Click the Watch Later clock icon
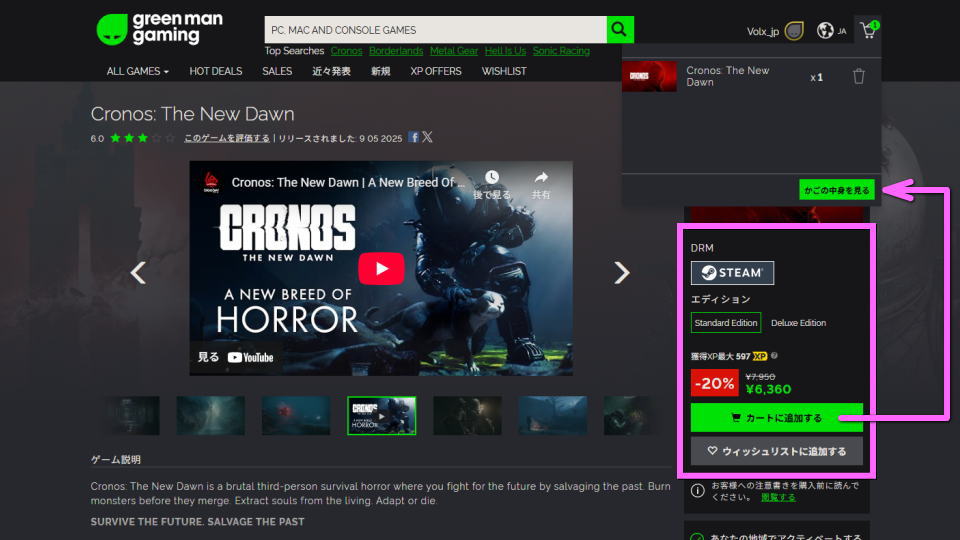960x540 pixels. pos(492,178)
